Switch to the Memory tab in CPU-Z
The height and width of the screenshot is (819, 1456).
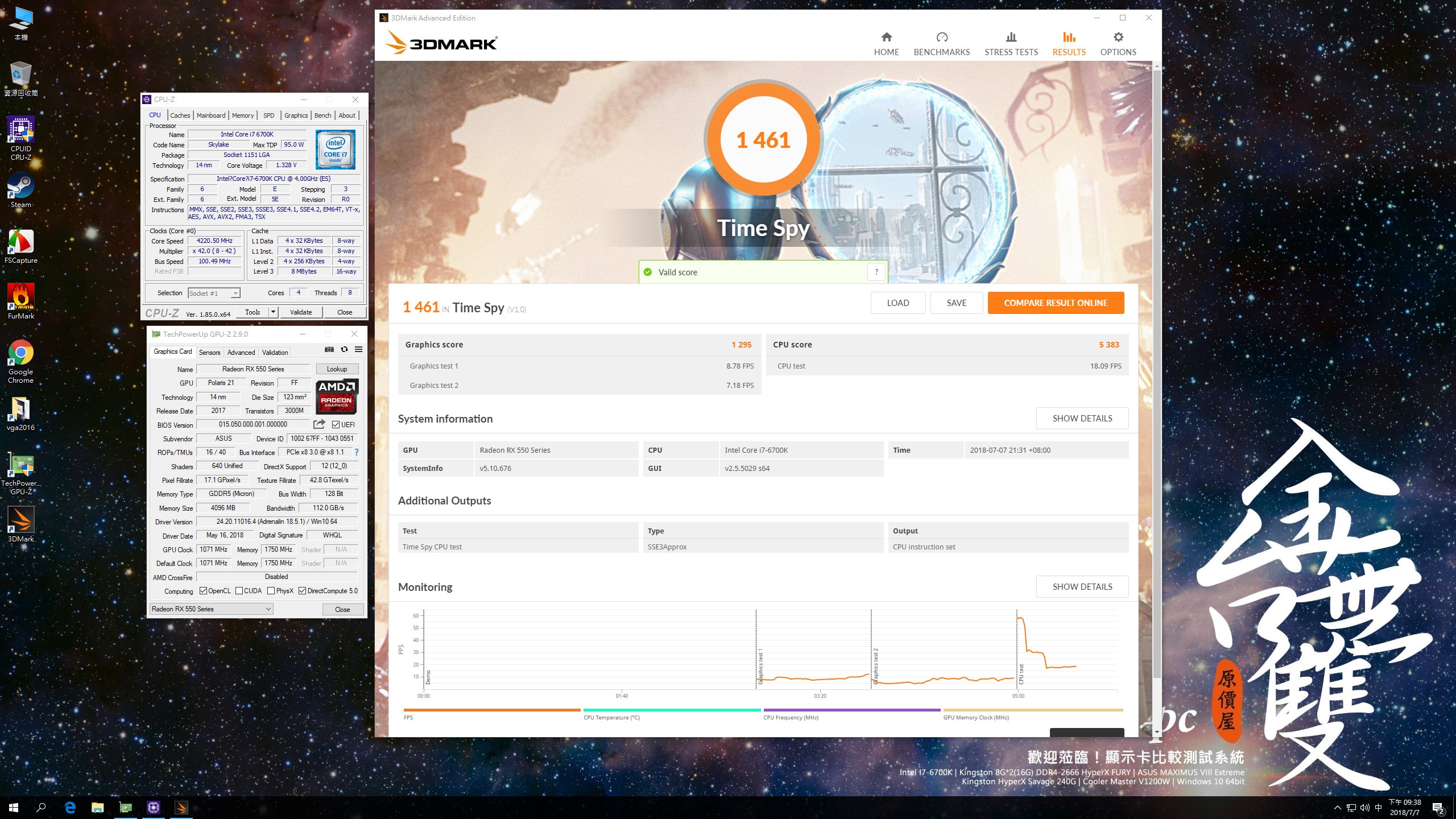point(243,115)
